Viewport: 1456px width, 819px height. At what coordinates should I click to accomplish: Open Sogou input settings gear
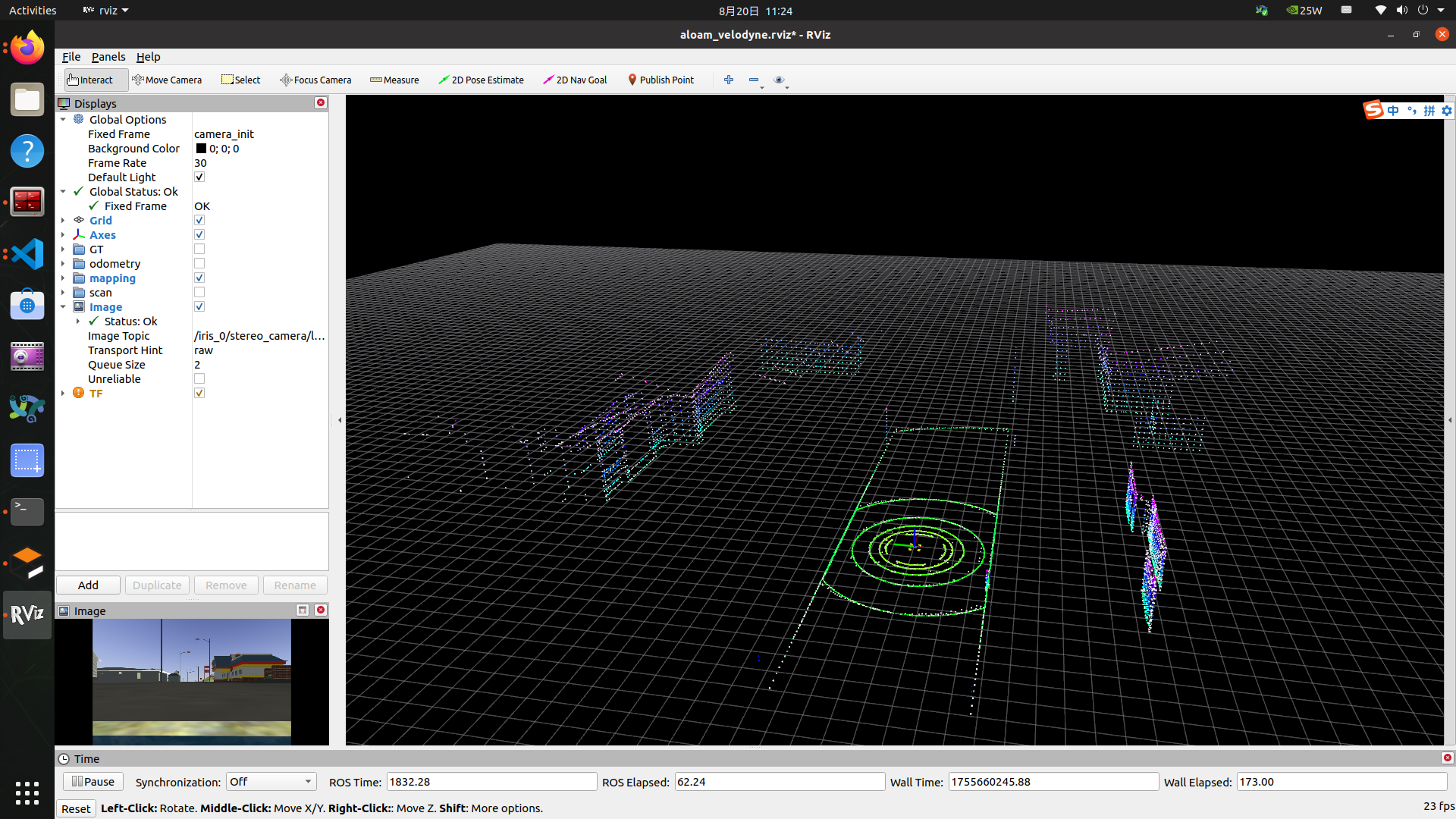tap(1446, 111)
